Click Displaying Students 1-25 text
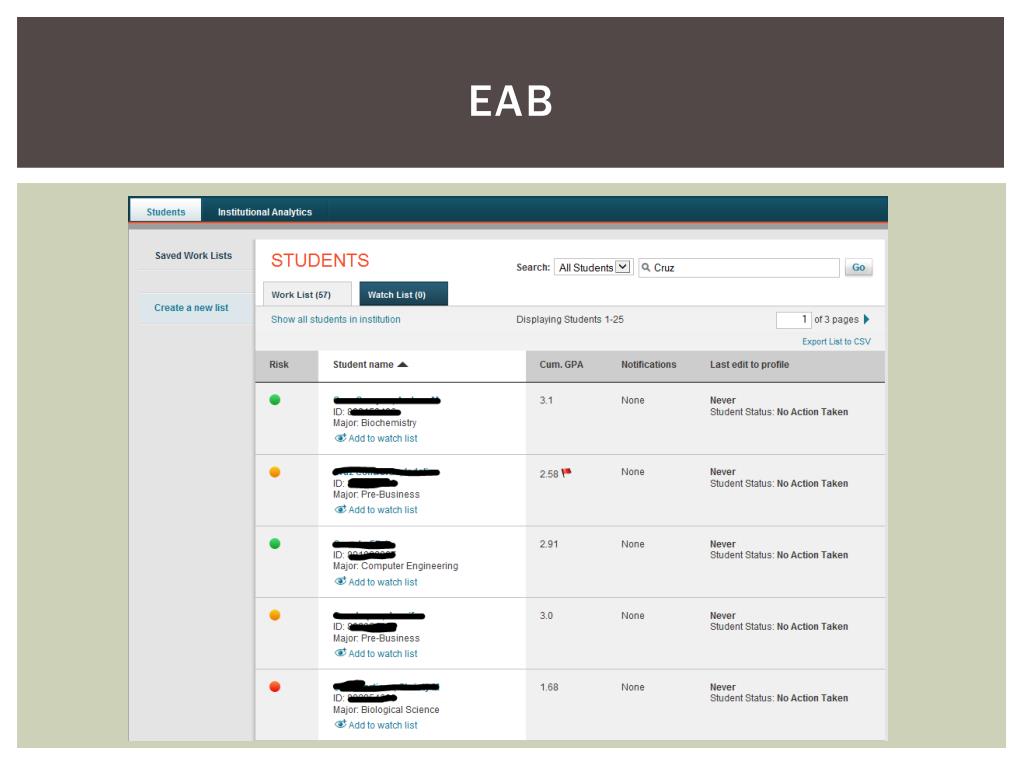 [x=569, y=319]
